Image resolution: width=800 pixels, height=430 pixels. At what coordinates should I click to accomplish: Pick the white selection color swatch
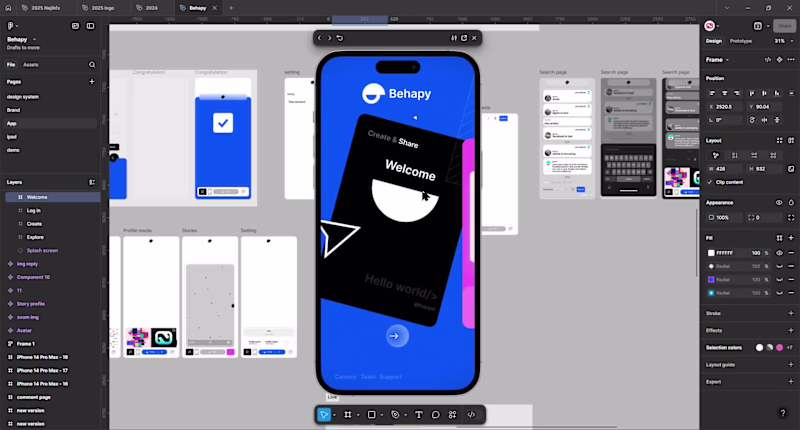coord(759,347)
